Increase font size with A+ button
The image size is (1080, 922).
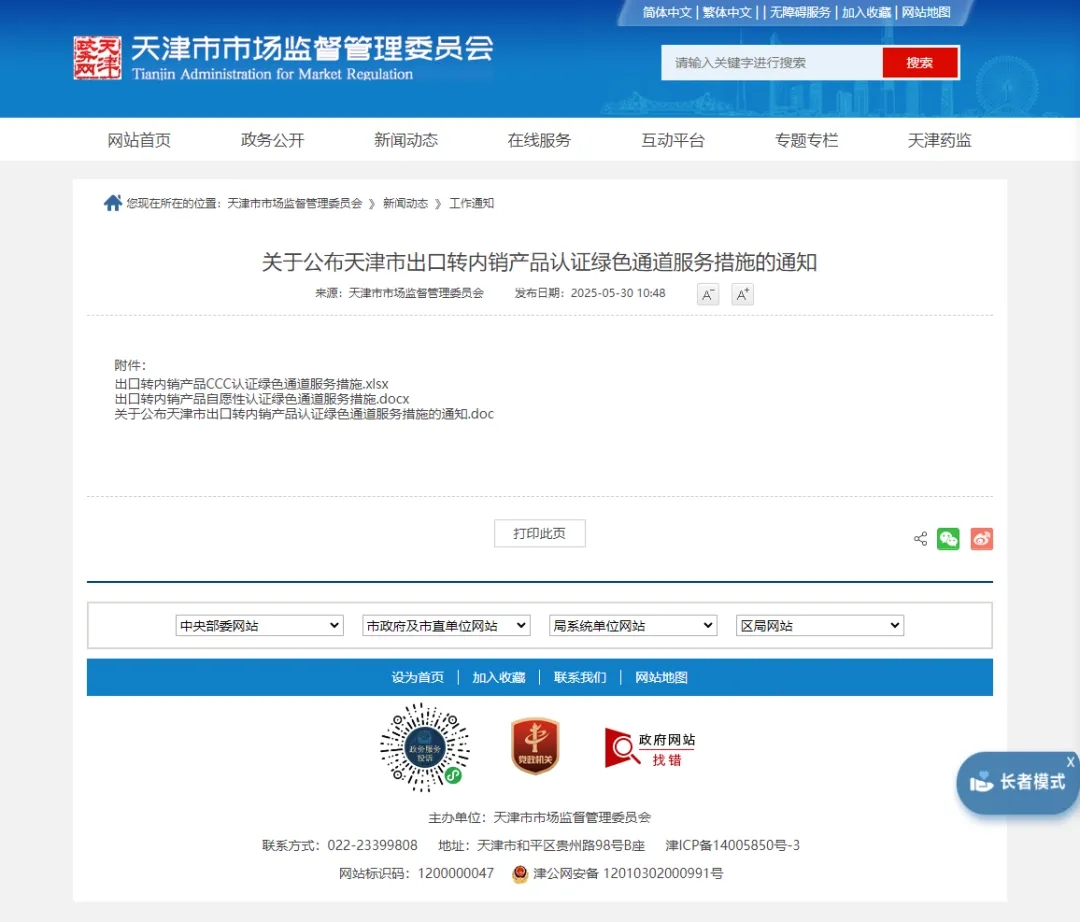coord(742,294)
